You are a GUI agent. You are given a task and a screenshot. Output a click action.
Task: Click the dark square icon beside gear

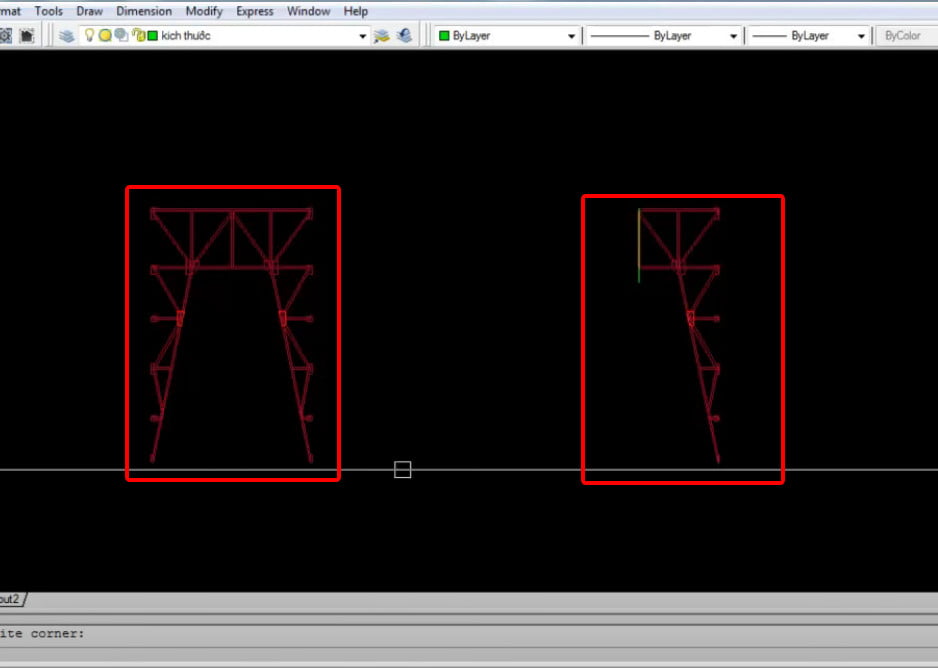coord(27,36)
